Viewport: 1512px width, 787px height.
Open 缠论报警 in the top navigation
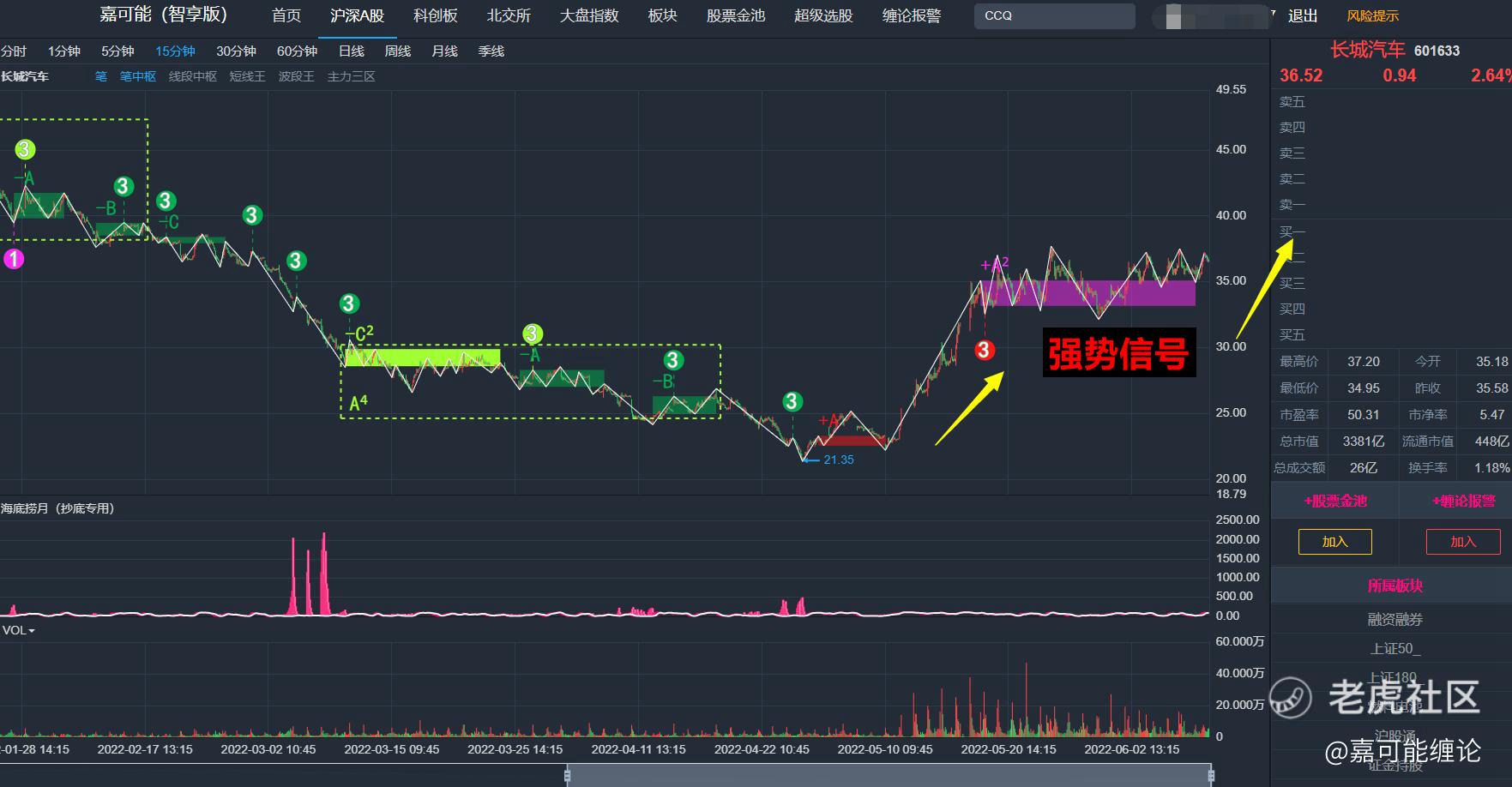click(x=912, y=15)
